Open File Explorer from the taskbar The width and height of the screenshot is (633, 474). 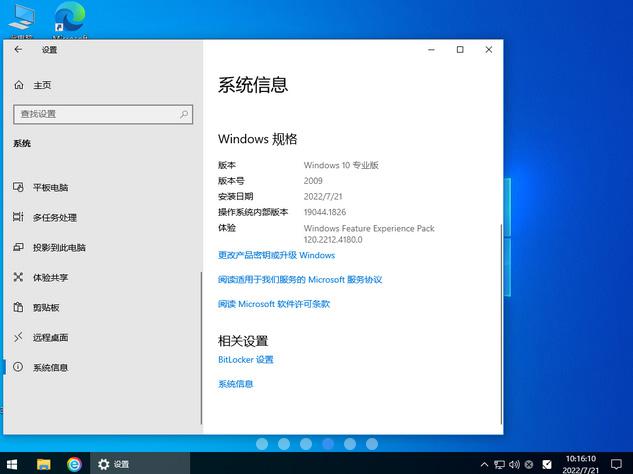pyautogui.click(x=44, y=464)
